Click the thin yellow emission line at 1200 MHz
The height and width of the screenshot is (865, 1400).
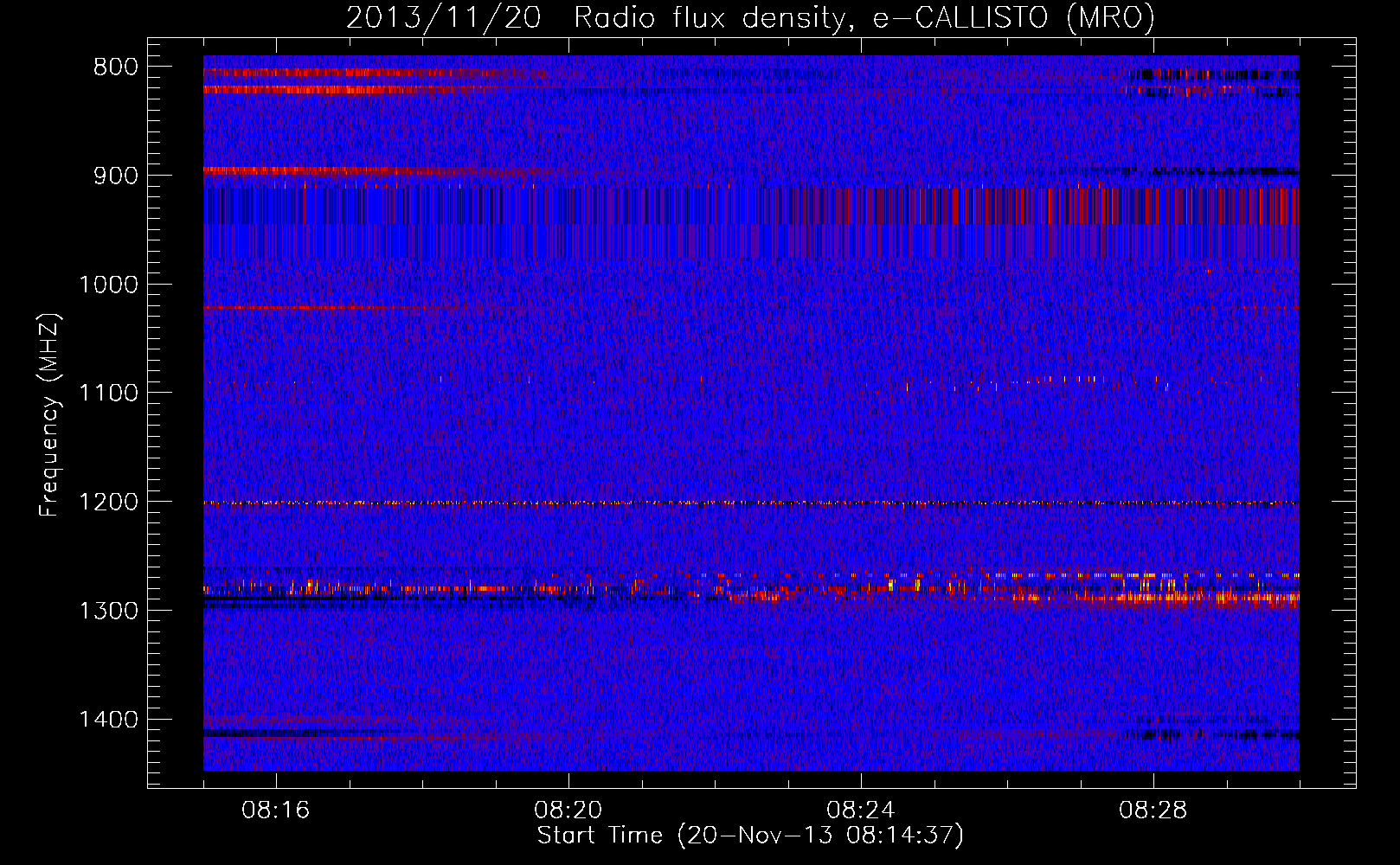[x=751, y=503]
